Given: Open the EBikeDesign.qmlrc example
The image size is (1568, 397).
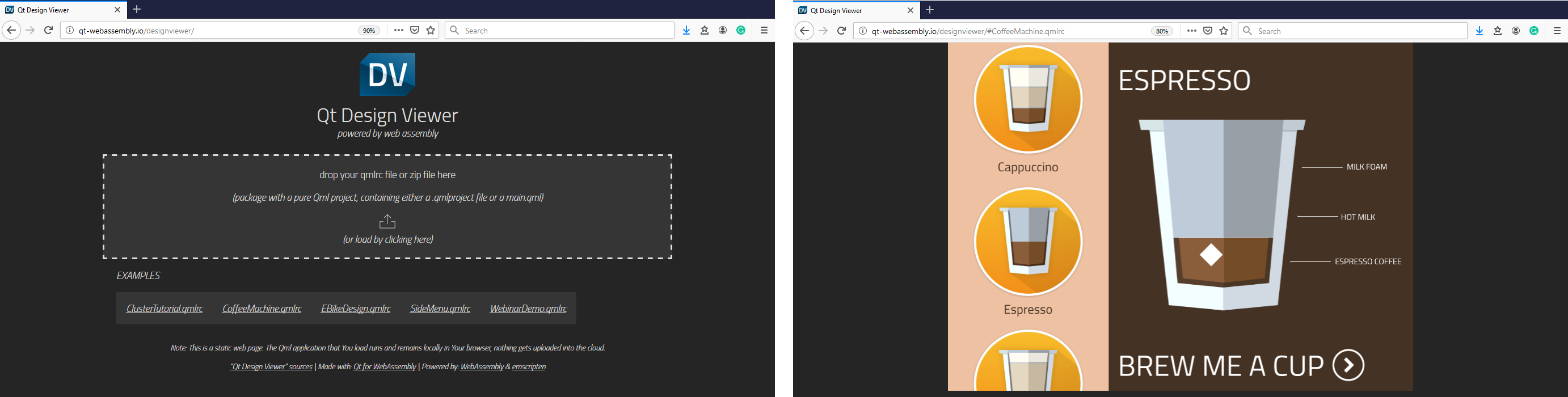Looking at the screenshot, I should (356, 309).
